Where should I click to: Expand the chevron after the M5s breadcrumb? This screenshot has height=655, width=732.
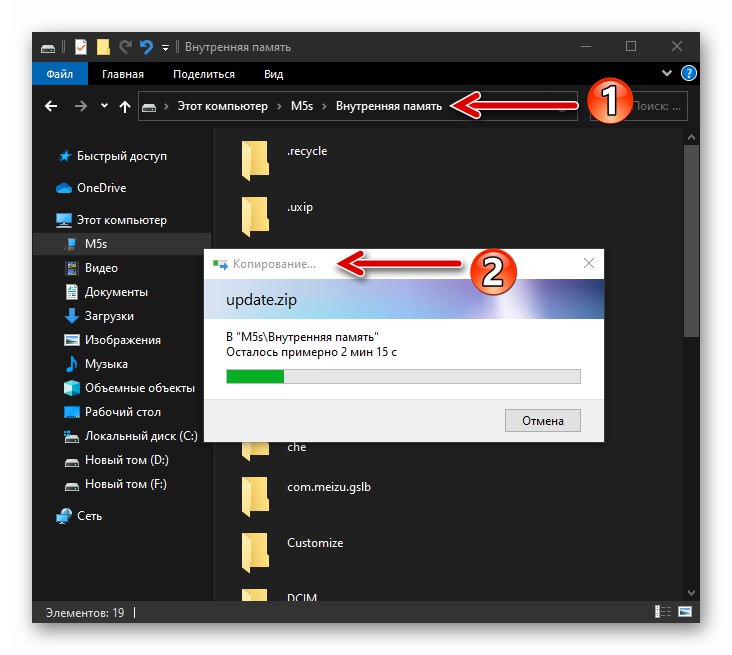pyautogui.click(x=324, y=106)
